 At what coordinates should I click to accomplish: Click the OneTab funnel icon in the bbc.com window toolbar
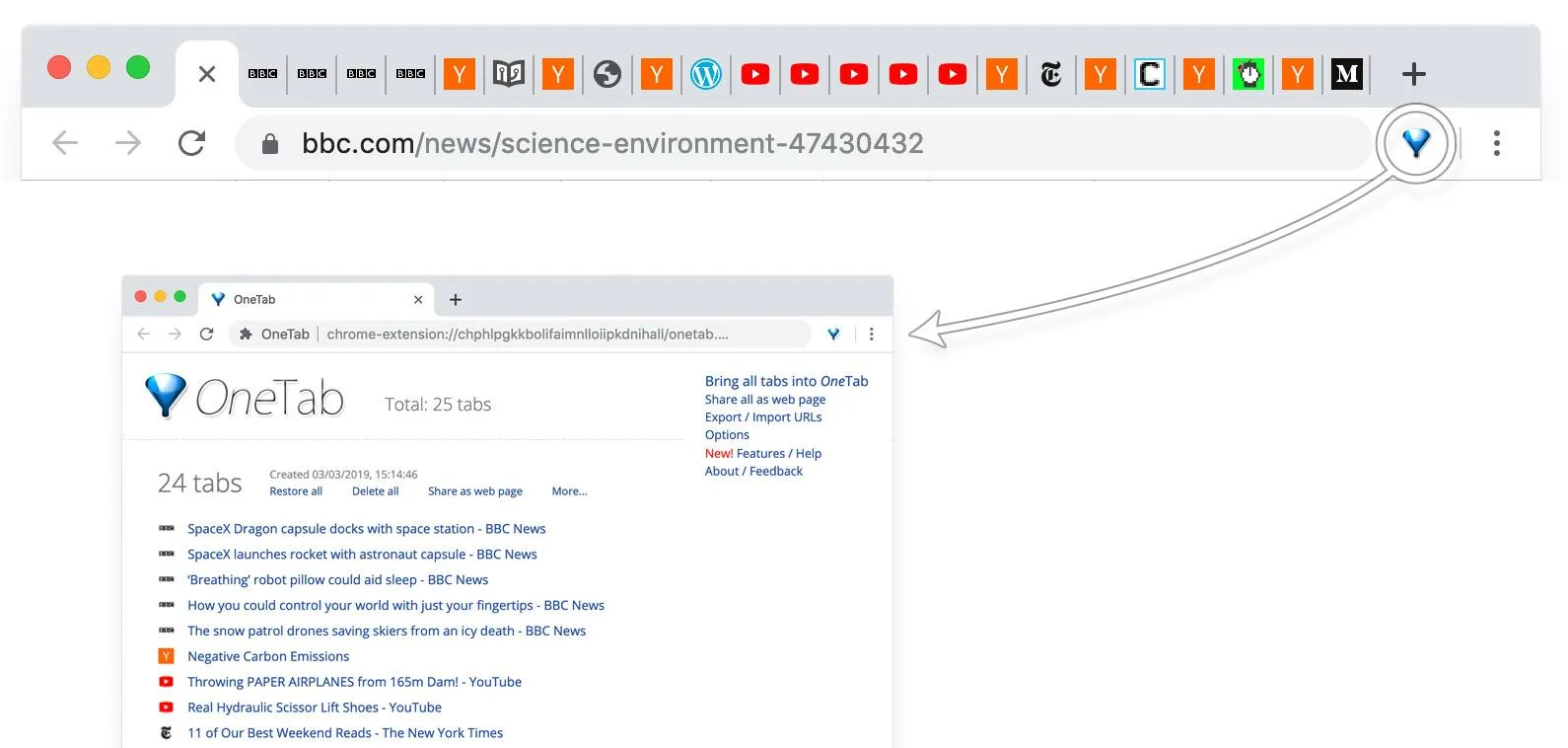click(1416, 144)
